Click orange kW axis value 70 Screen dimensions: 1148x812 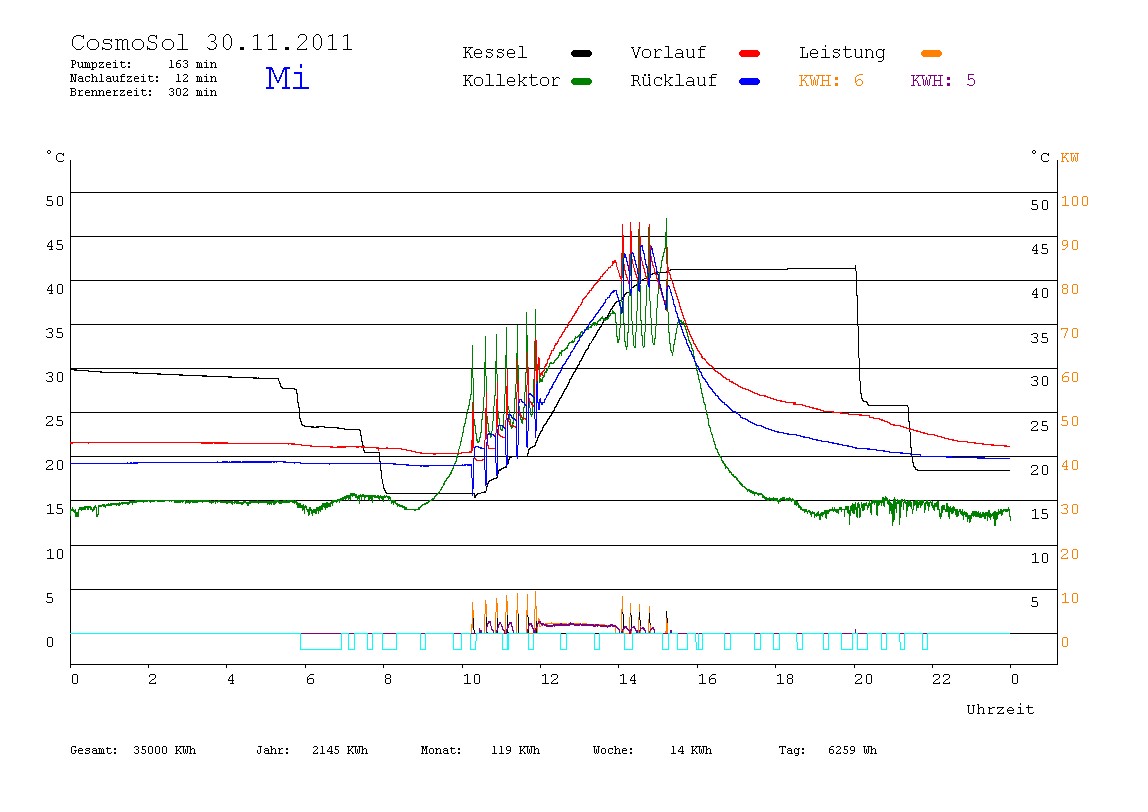[1070, 332]
